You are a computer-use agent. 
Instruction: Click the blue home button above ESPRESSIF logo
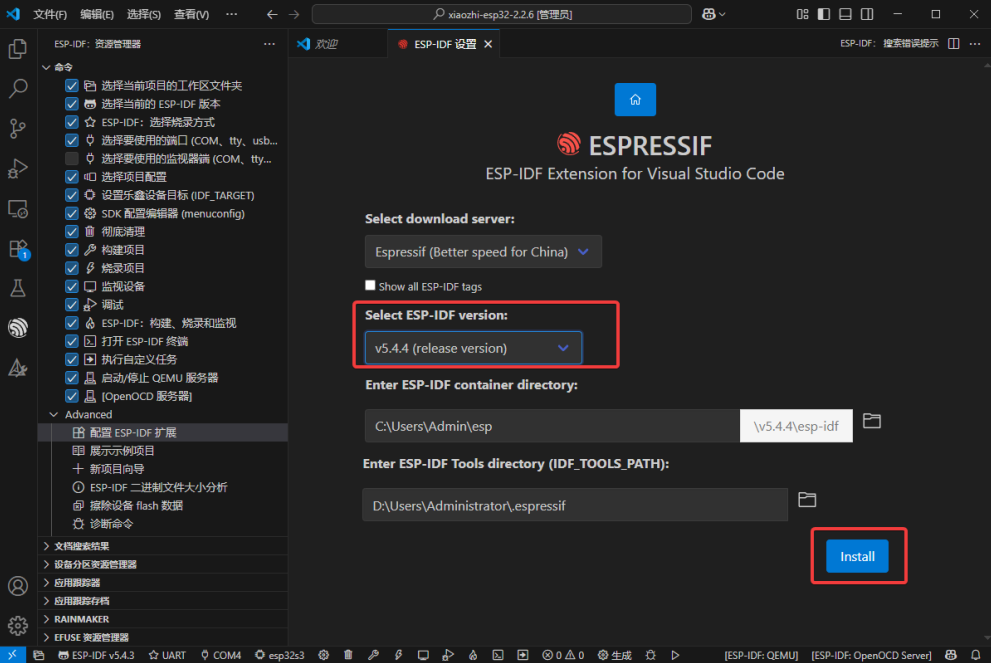click(x=635, y=99)
